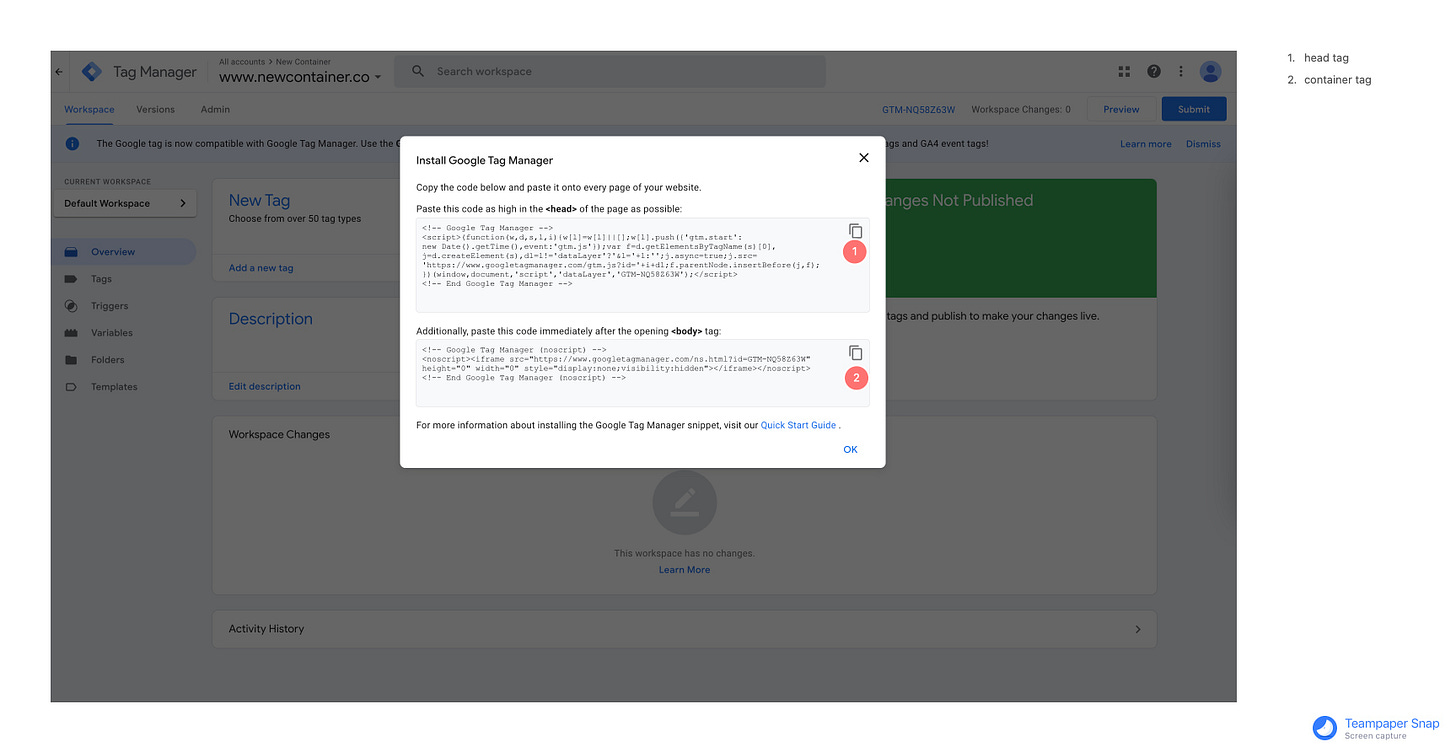Open the help icon
1456x753 pixels.
tap(1154, 72)
